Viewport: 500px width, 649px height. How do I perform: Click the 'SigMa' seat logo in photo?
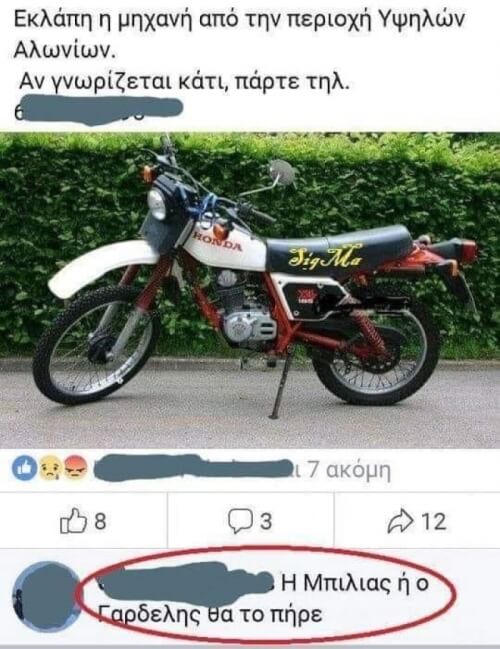tap(325, 257)
